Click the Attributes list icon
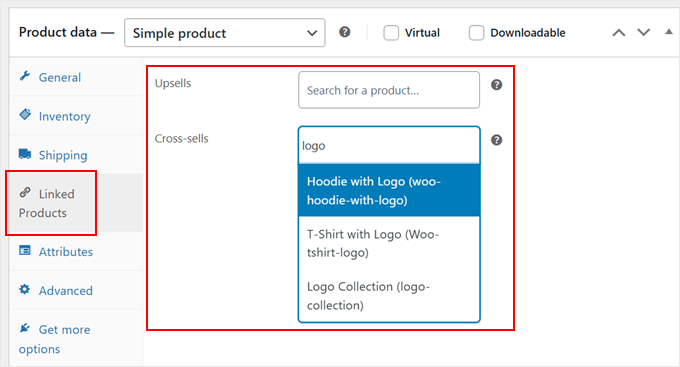The width and height of the screenshot is (680, 367). click(25, 250)
